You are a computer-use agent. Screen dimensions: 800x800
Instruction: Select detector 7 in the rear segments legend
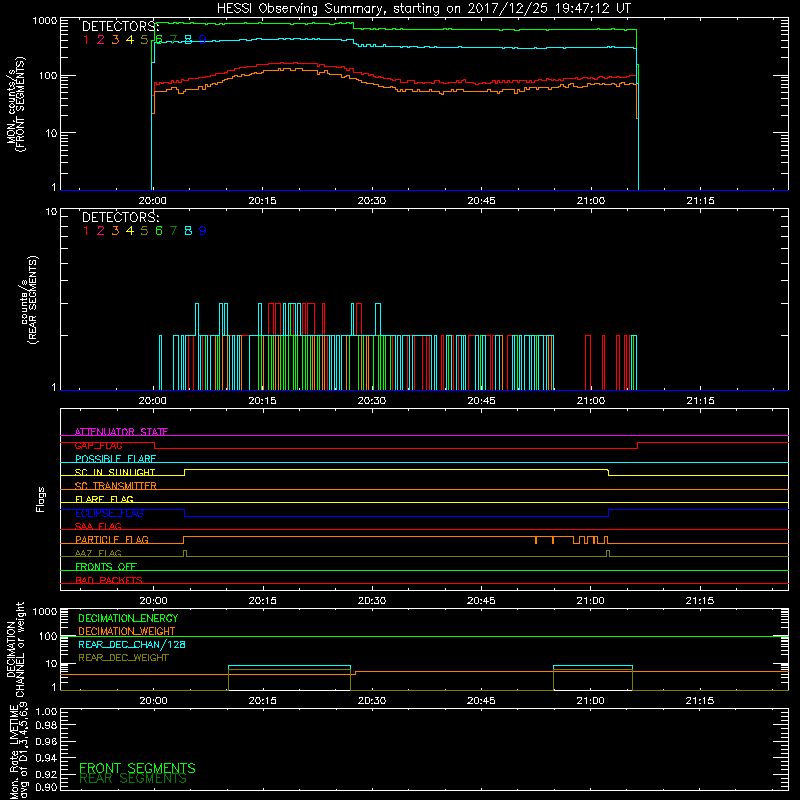173,231
